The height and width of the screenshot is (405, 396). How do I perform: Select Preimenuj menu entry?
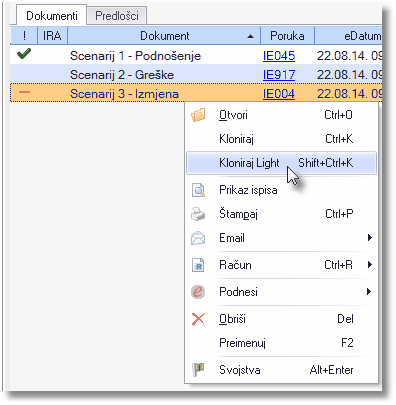point(282,343)
